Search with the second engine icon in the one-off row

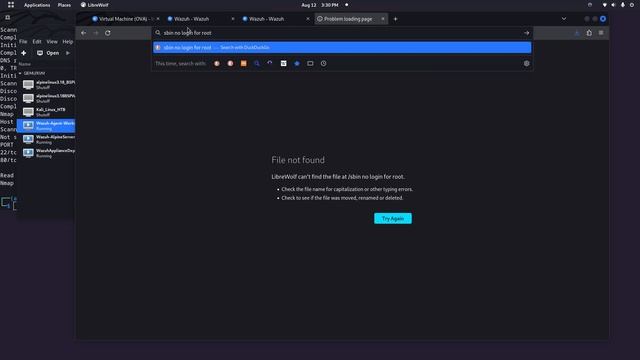(x=230, y=64)
